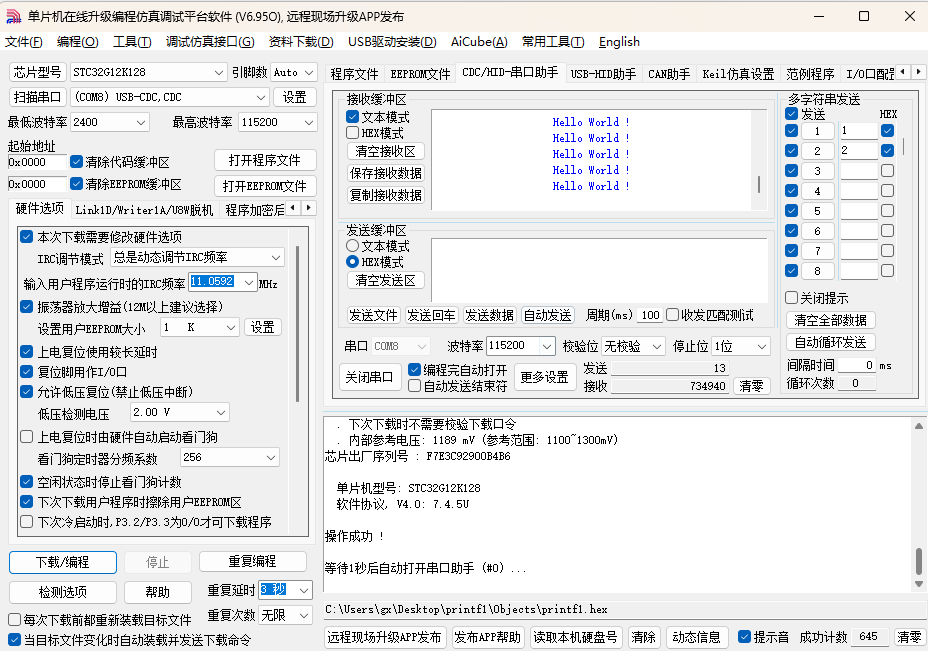Screen dimensions: 928x651
Task: Click the 检测选项 button
Action: pyautogui.click(x=63, y=592)
